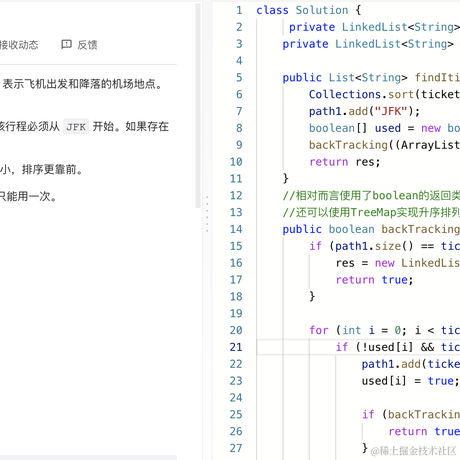
Task: Click the 'for (int i = 0' loop line
Action: click(384, 330)
